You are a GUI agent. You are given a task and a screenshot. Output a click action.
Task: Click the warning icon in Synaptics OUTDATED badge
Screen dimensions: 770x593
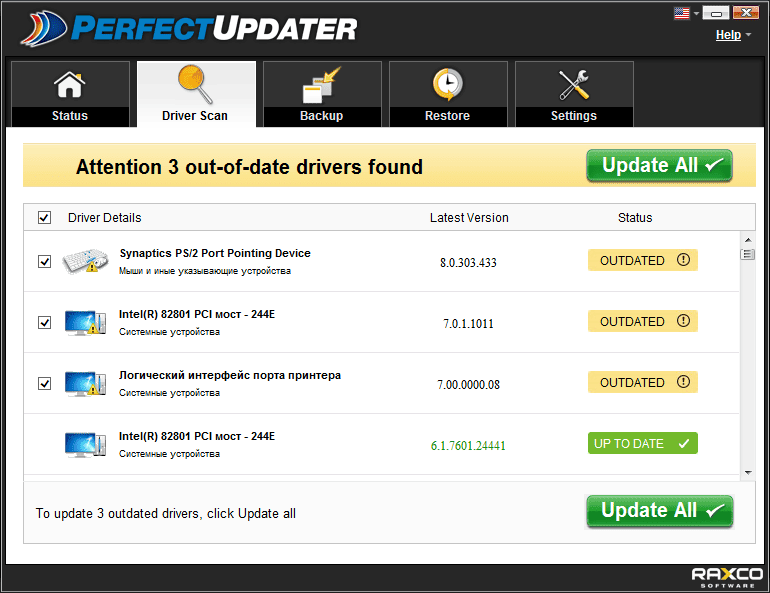pyautogui.click(x=683, y=260)
